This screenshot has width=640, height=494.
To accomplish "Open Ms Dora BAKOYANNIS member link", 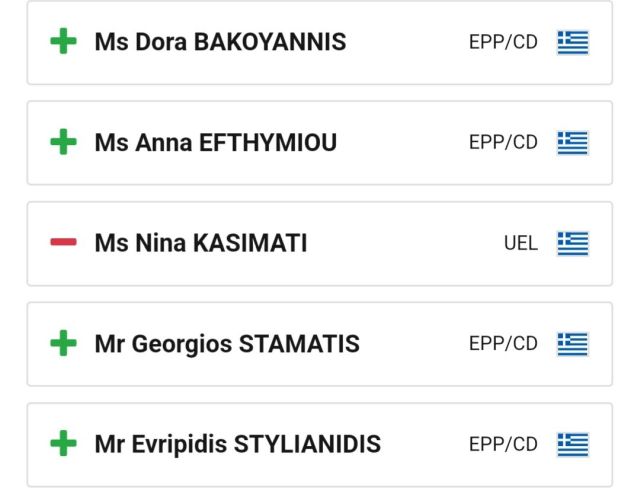I will pyautogui.click(x=220, y=42).
